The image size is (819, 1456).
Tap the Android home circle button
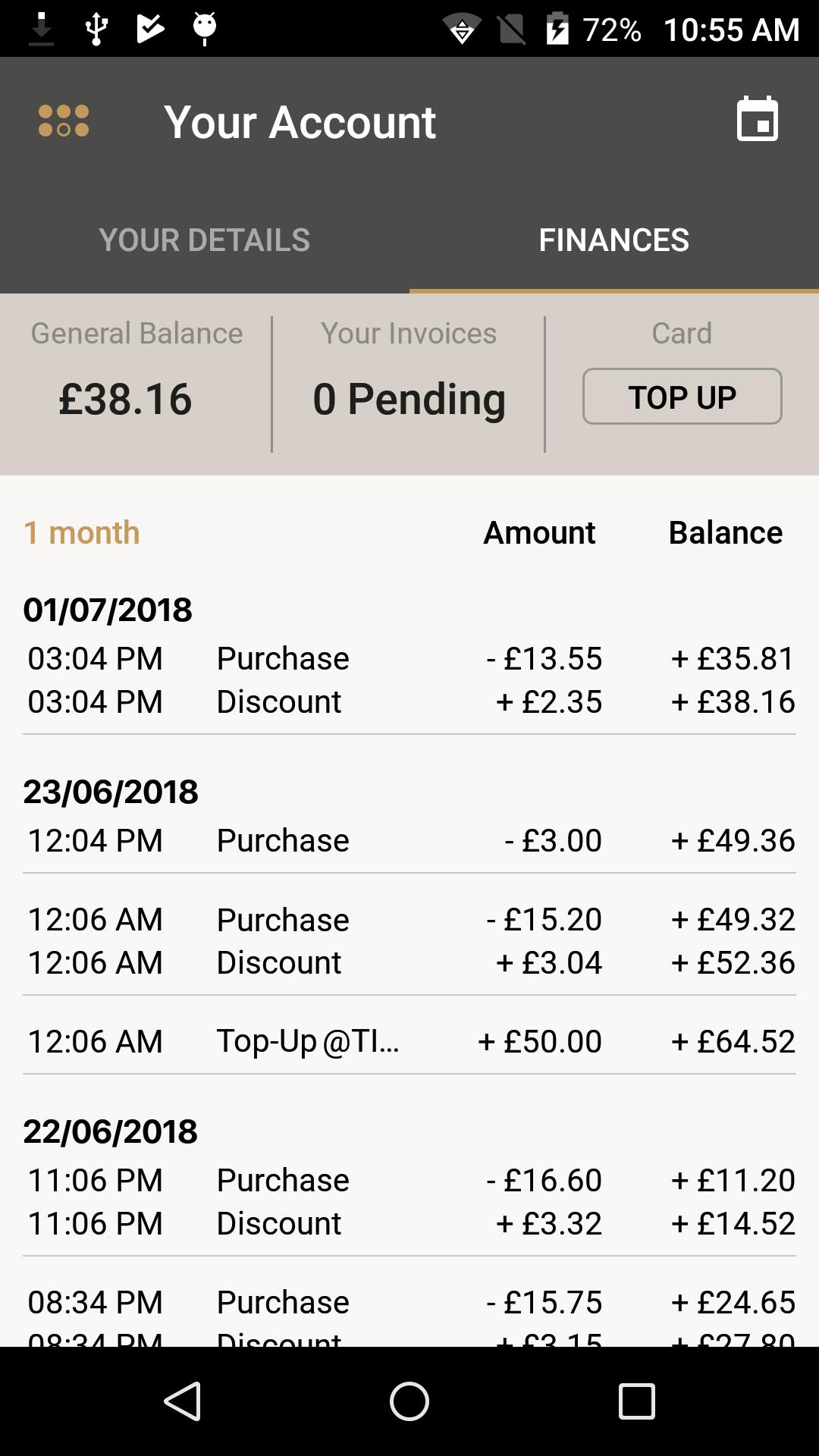coord(409,1401)
